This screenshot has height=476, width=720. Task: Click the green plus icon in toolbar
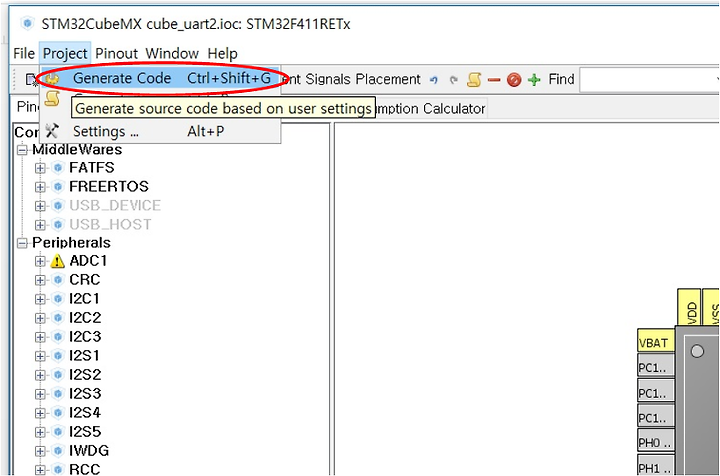coord(534,80)
